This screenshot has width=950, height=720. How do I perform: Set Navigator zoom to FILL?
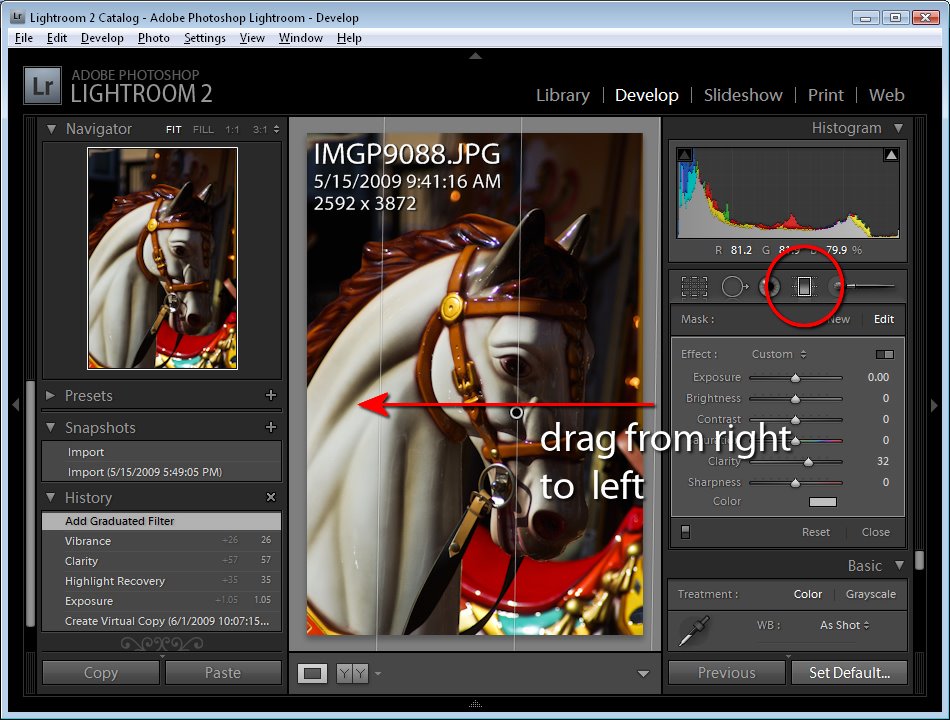(203, 129)
